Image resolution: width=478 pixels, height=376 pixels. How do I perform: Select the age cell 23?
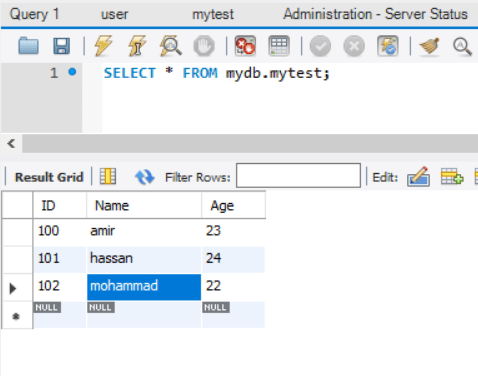tap(233, 231)
